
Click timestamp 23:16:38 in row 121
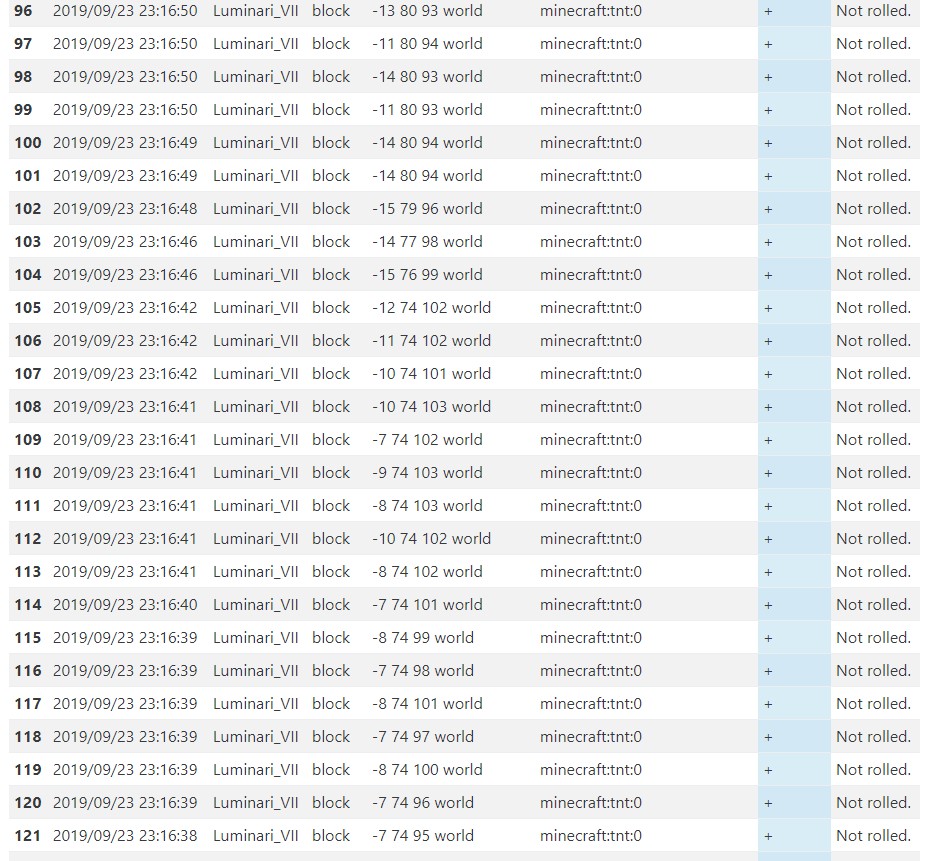coord(125,836)
